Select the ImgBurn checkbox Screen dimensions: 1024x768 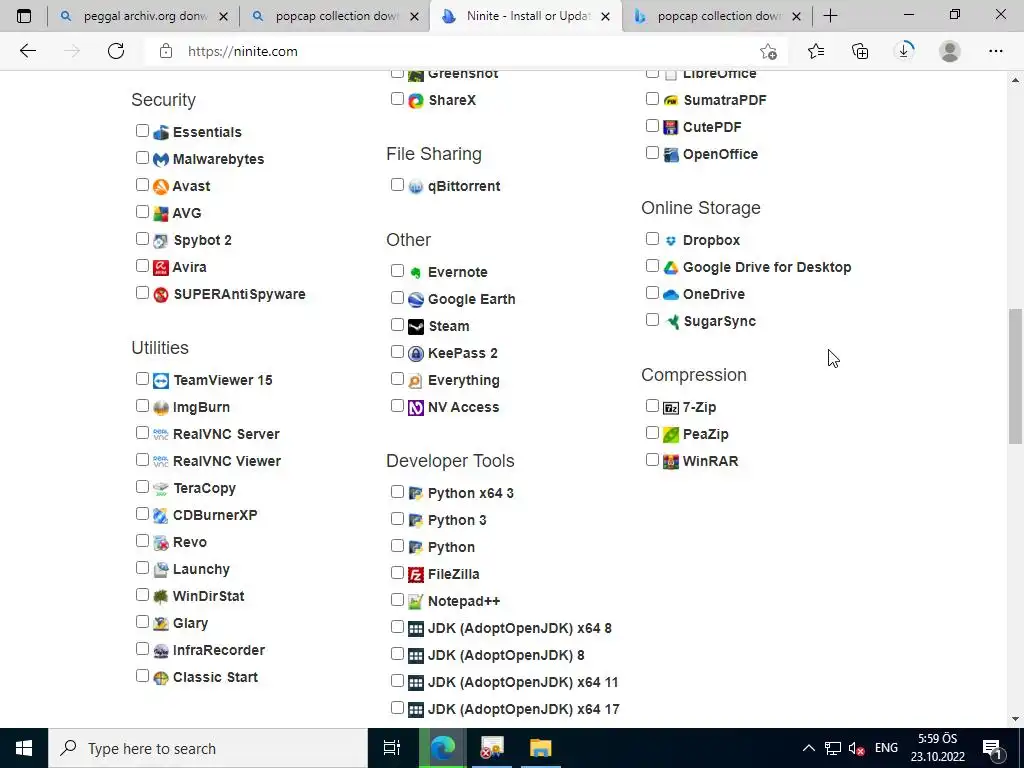tap(142, 406)
